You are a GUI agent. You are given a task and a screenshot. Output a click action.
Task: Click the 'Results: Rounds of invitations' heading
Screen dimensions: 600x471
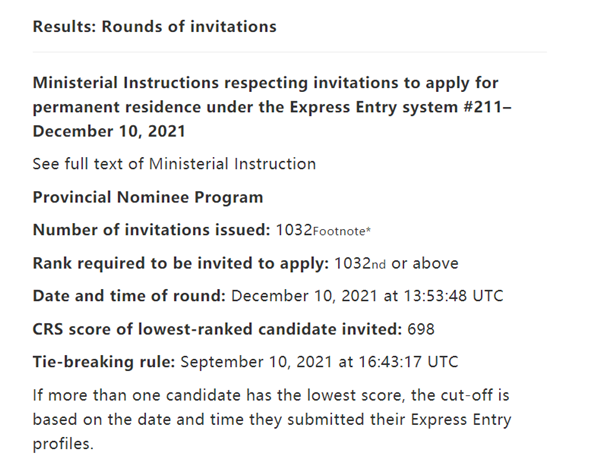[x=155, y=27]
